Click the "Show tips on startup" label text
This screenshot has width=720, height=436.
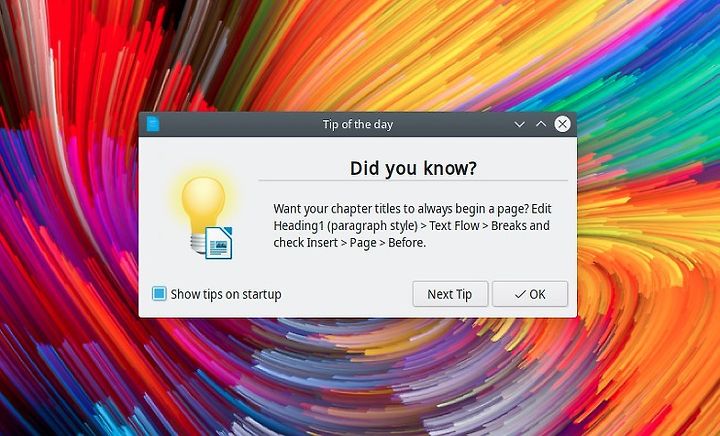[226, 294]
